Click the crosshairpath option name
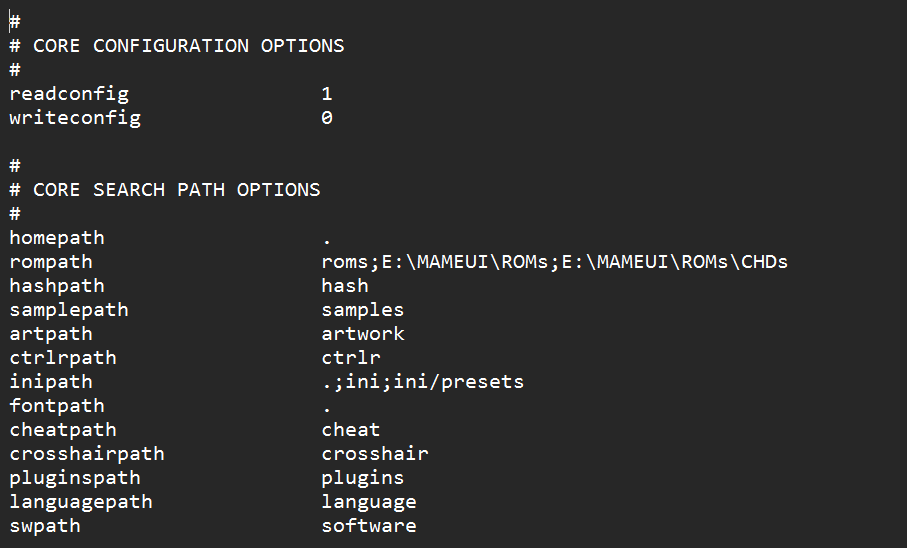The image size is (907, 548). (87, 454)
